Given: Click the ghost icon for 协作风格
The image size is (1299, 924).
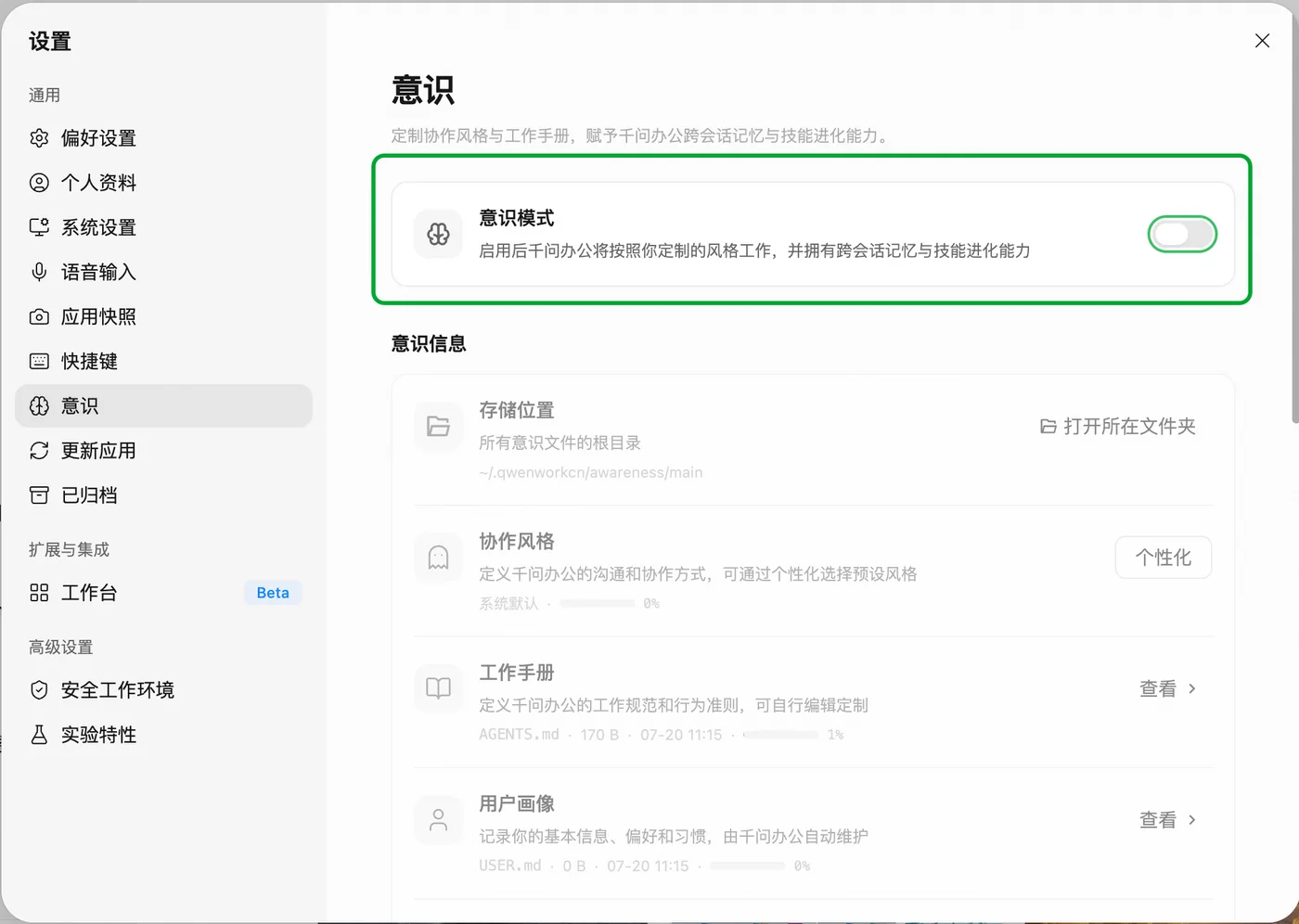Looking at the screenshot, I should coord(438,558).
